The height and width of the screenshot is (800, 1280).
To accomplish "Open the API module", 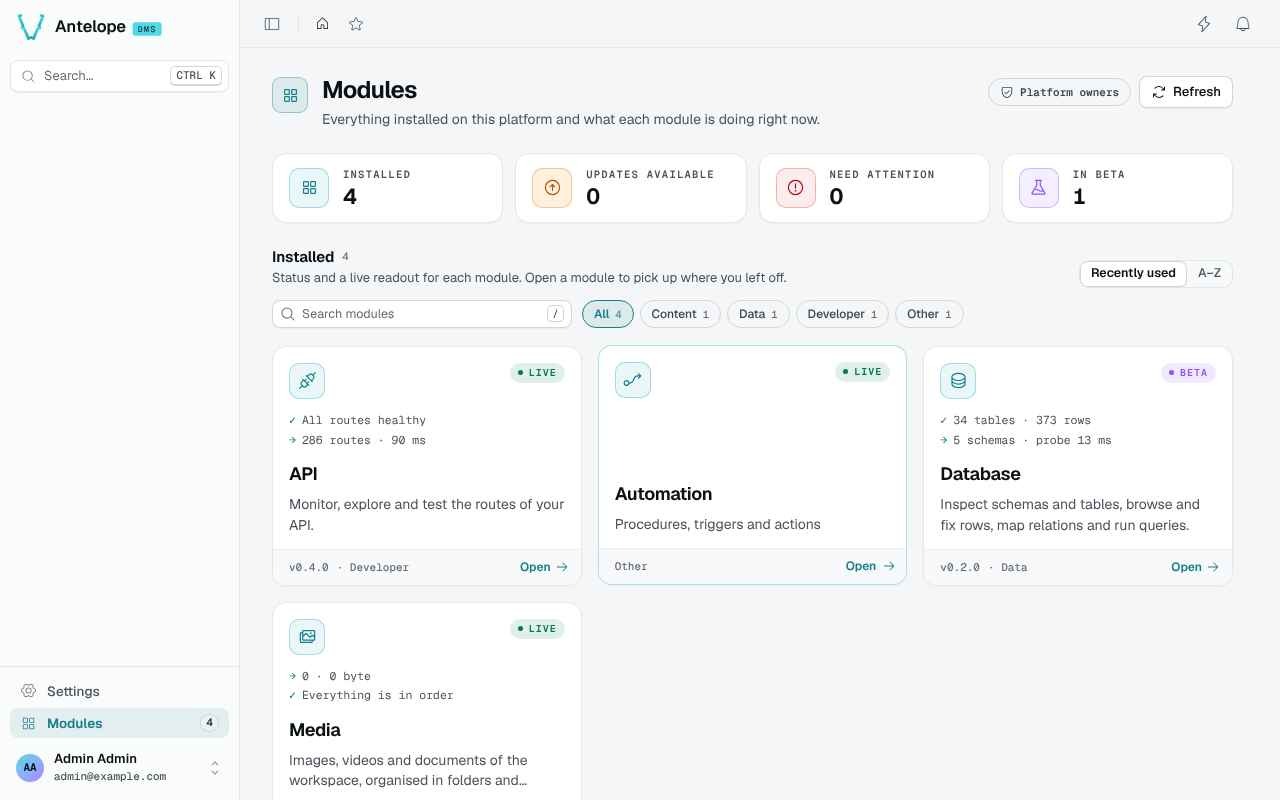I will (544, 567).
